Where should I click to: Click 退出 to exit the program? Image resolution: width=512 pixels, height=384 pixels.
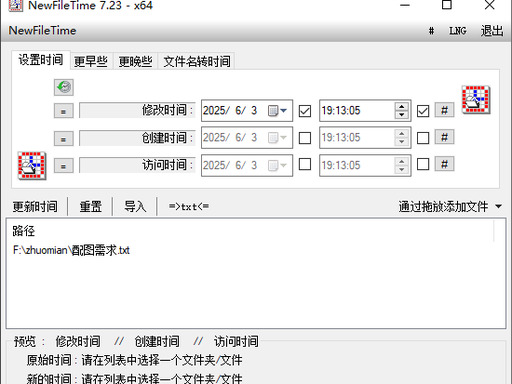tap(492, 31)
